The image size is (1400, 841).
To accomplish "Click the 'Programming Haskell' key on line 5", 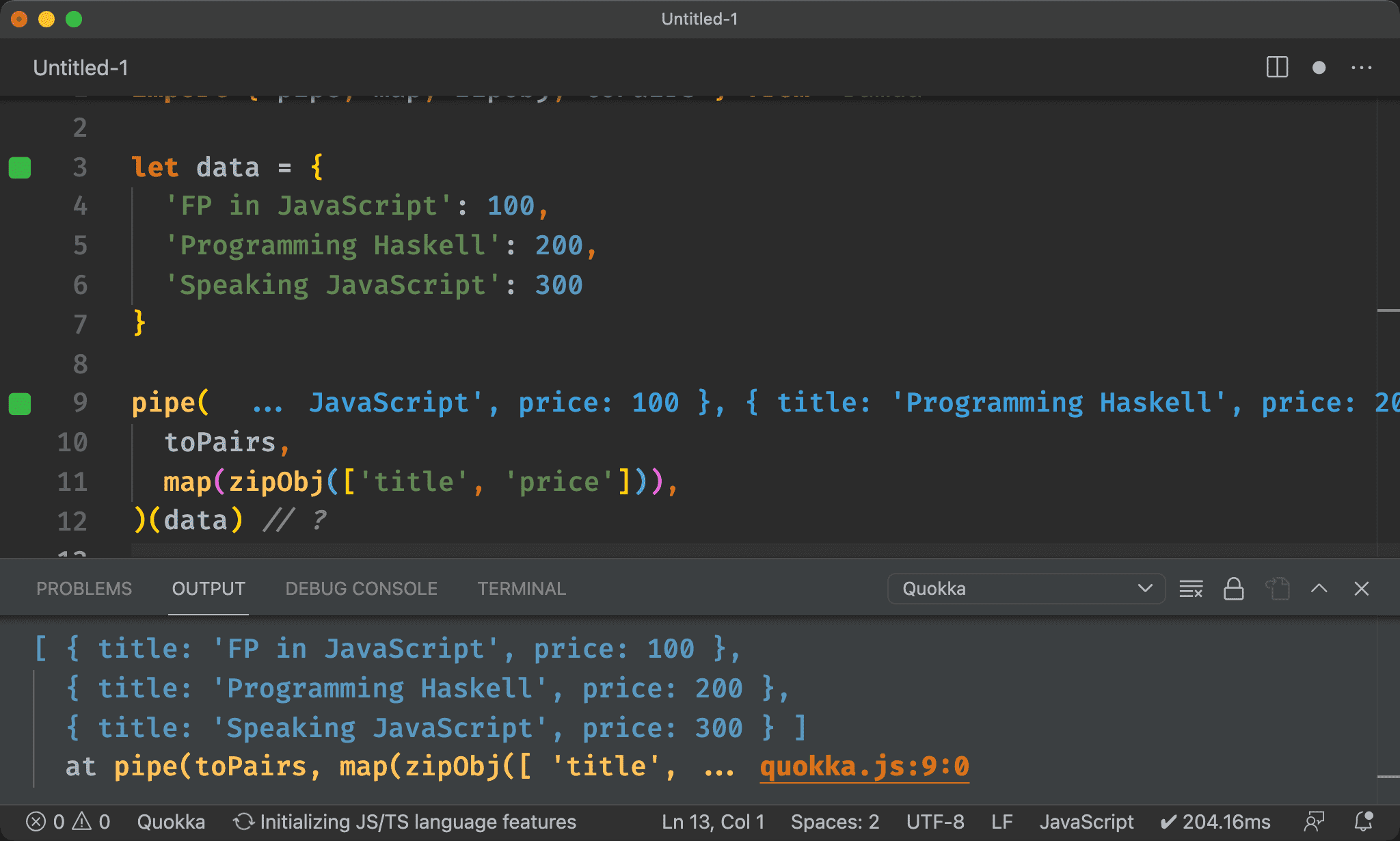I will pos(333,245).
